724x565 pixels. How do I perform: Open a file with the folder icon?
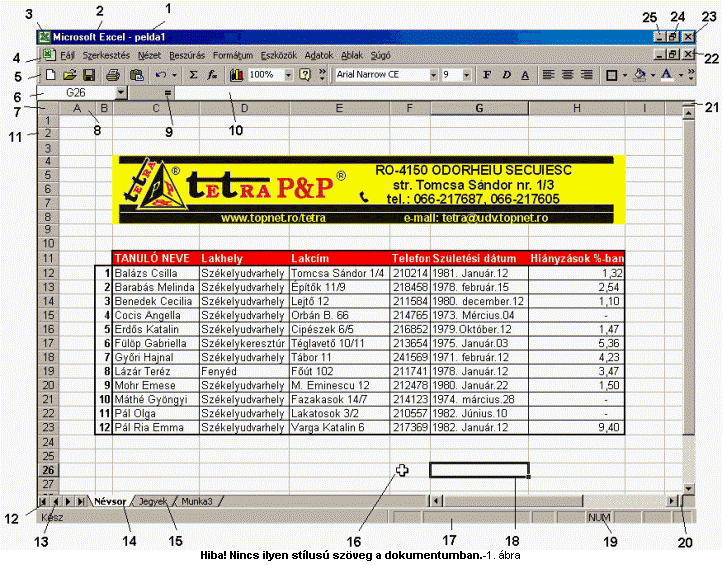tap(70, 75)
